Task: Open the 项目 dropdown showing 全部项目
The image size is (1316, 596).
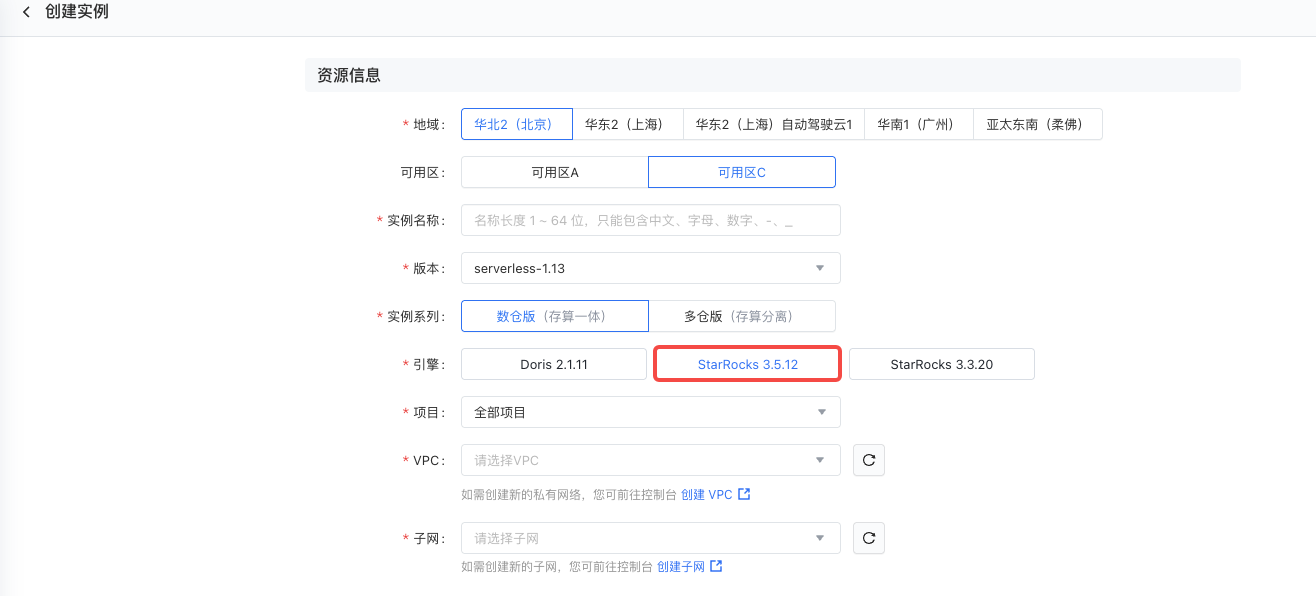Action: pos(651,412)
